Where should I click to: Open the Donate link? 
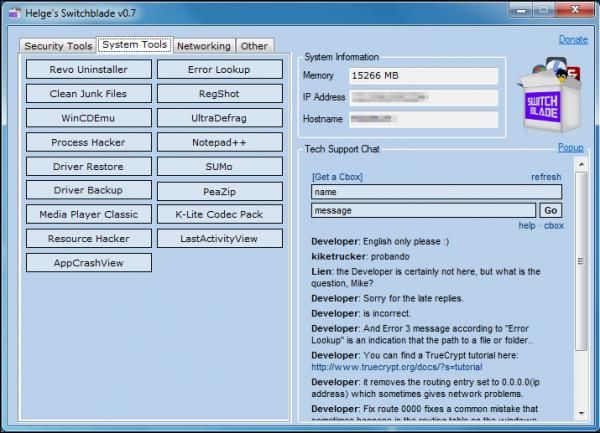point(573,40)
